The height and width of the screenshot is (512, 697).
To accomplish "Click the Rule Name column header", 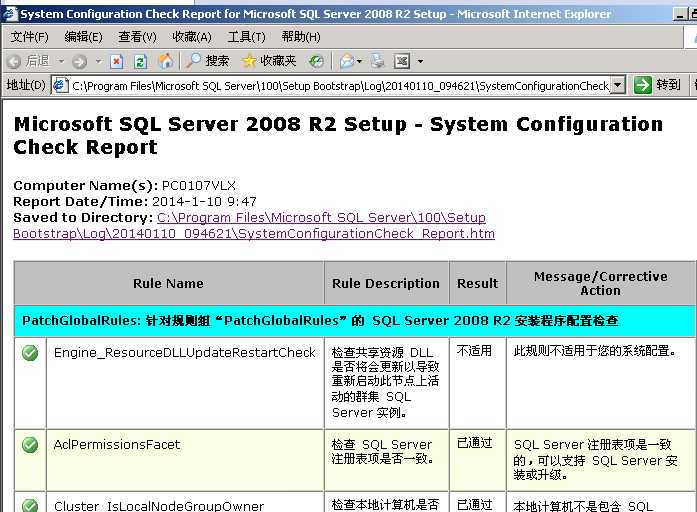I will (168, 283).
